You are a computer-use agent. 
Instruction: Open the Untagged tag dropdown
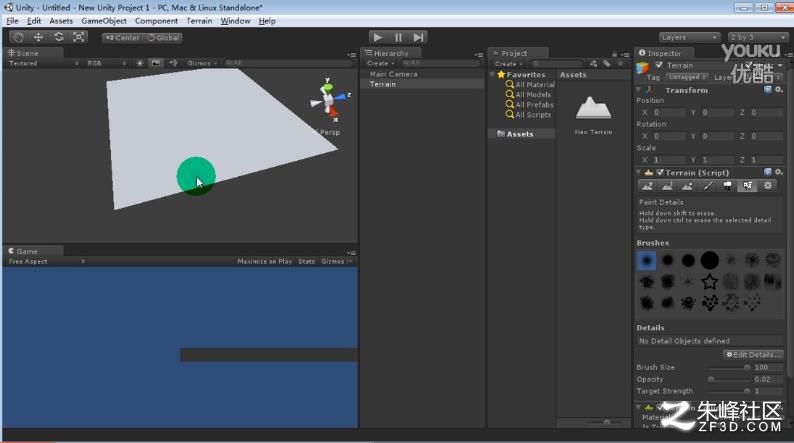click(687, 77)
